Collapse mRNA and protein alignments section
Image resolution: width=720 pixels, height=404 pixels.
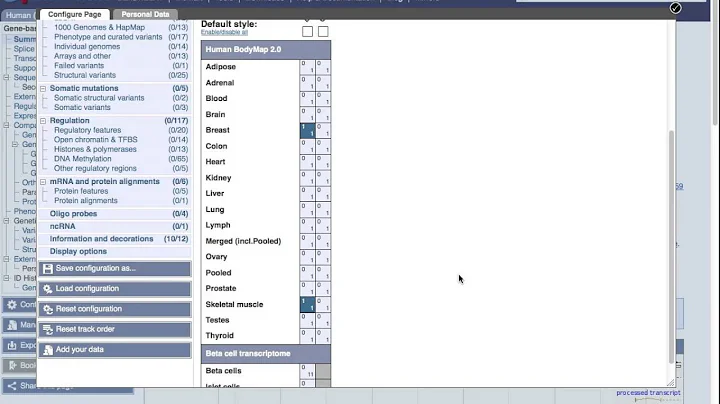click(43, 182)
